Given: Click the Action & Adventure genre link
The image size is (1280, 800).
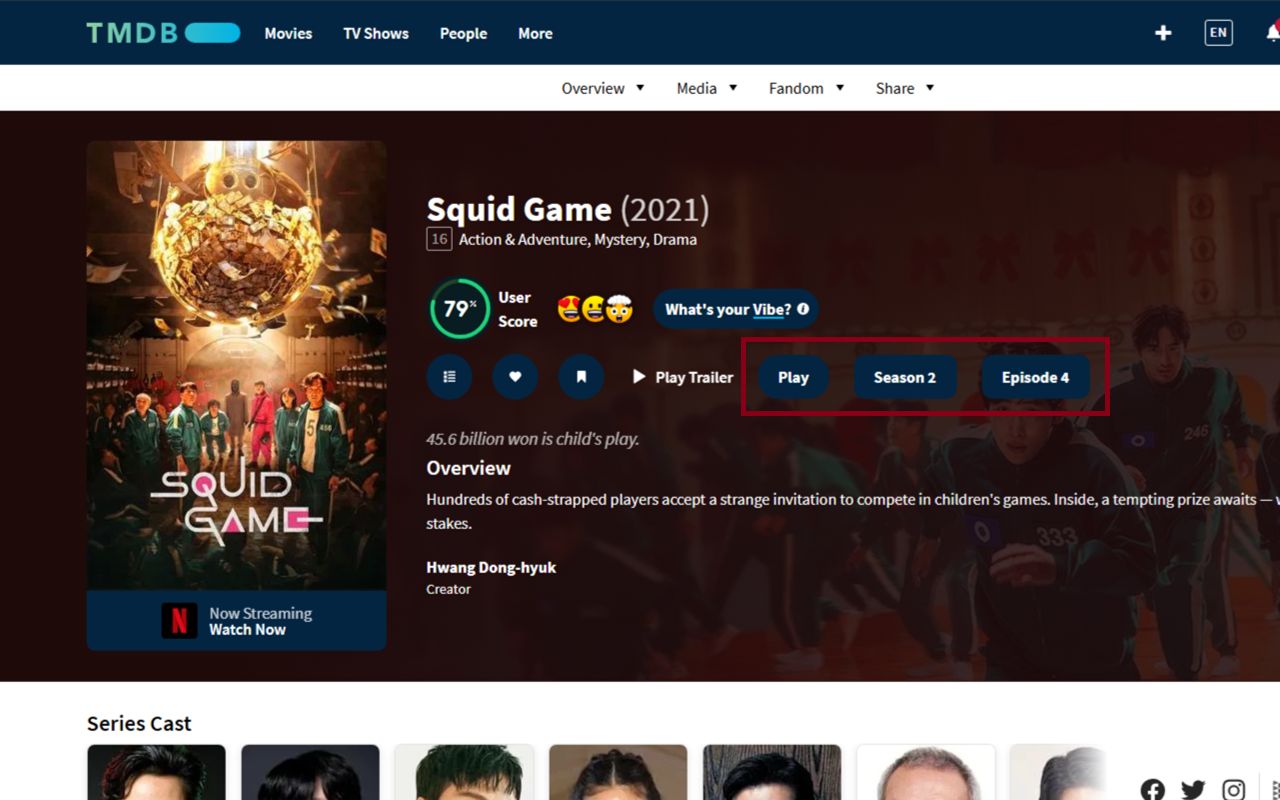Looking at the screenshot, I should pyautogui.click(x=523, y=239).
